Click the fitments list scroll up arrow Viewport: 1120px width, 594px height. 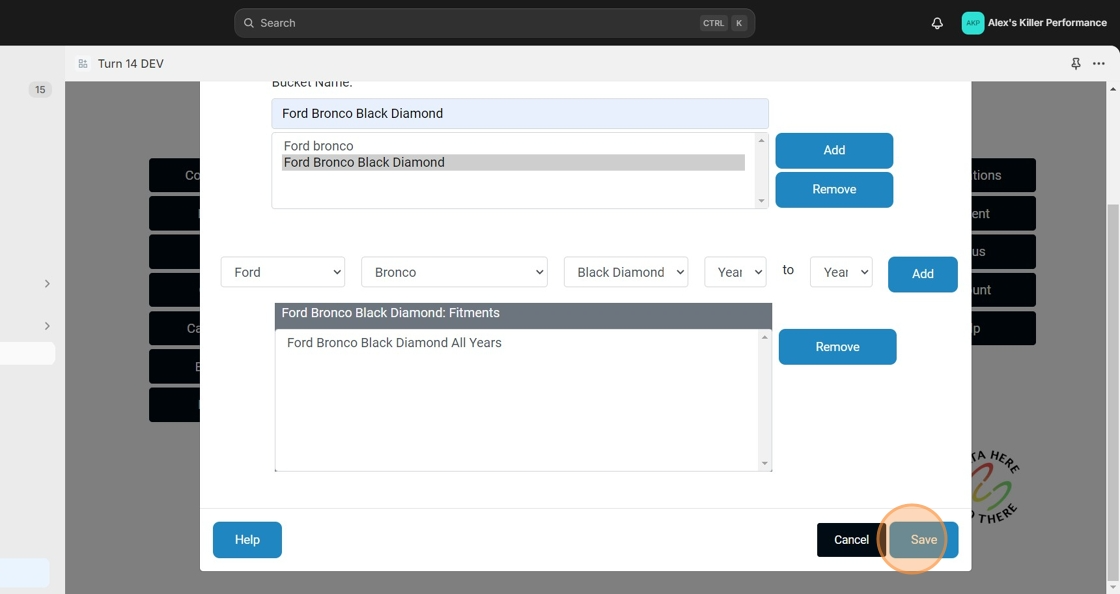tap(765, 337)
